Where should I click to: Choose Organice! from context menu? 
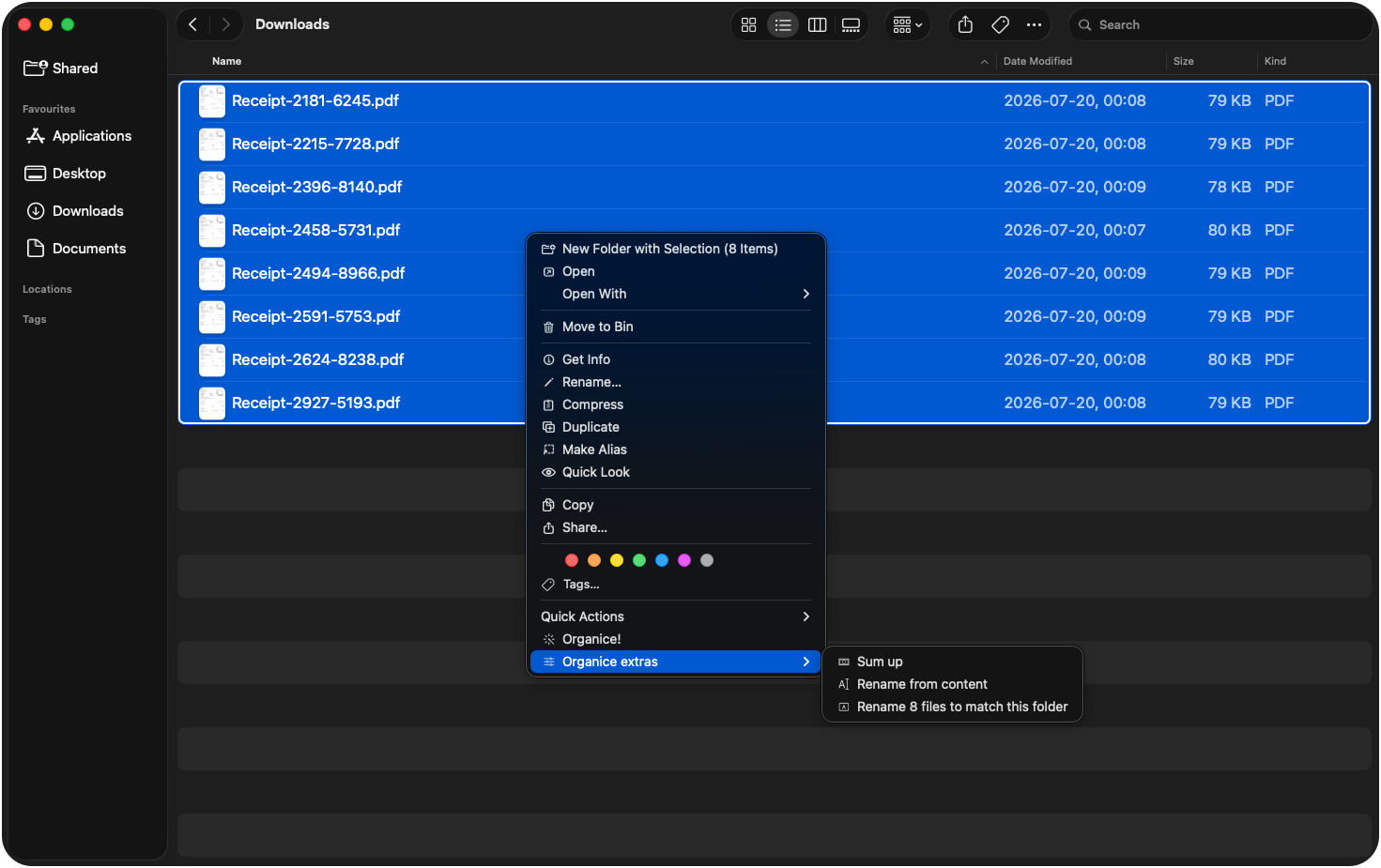676,639
